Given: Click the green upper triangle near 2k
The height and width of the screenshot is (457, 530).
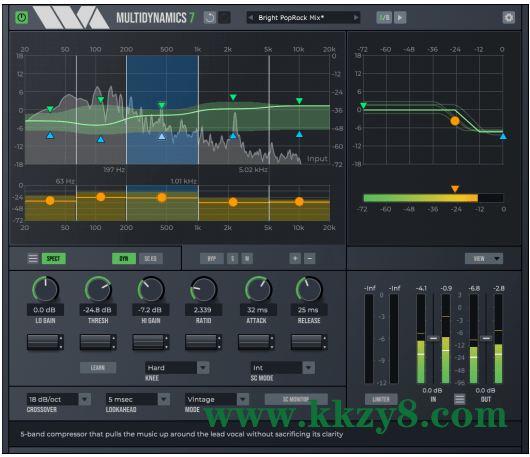Looking at the screenshot, I should [233, 97].
